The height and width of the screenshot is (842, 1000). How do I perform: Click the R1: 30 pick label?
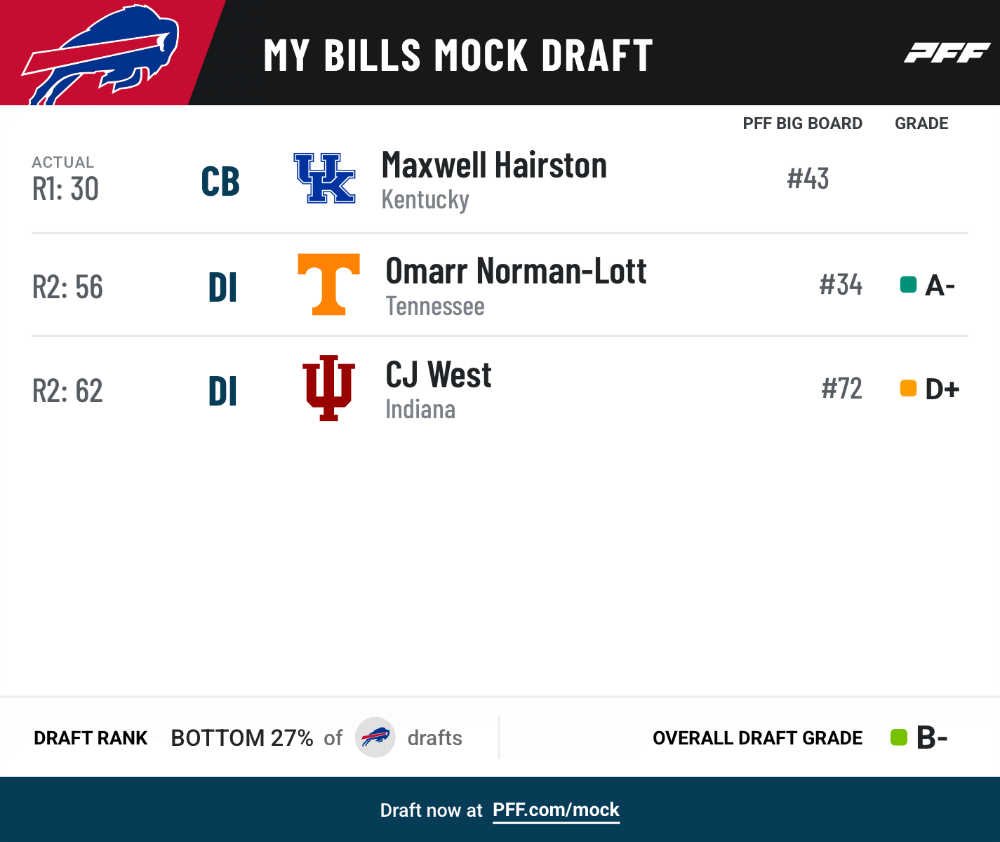[66, 189]
